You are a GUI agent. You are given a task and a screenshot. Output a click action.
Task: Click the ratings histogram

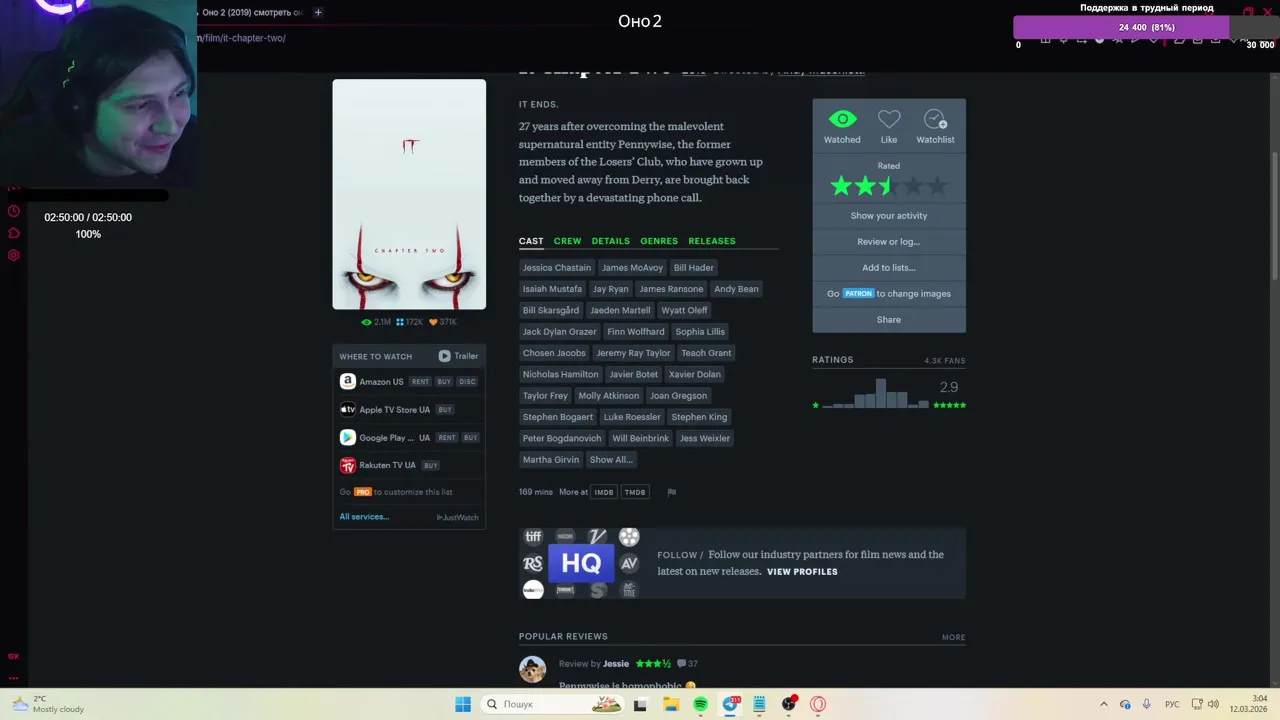click(878, 392)
